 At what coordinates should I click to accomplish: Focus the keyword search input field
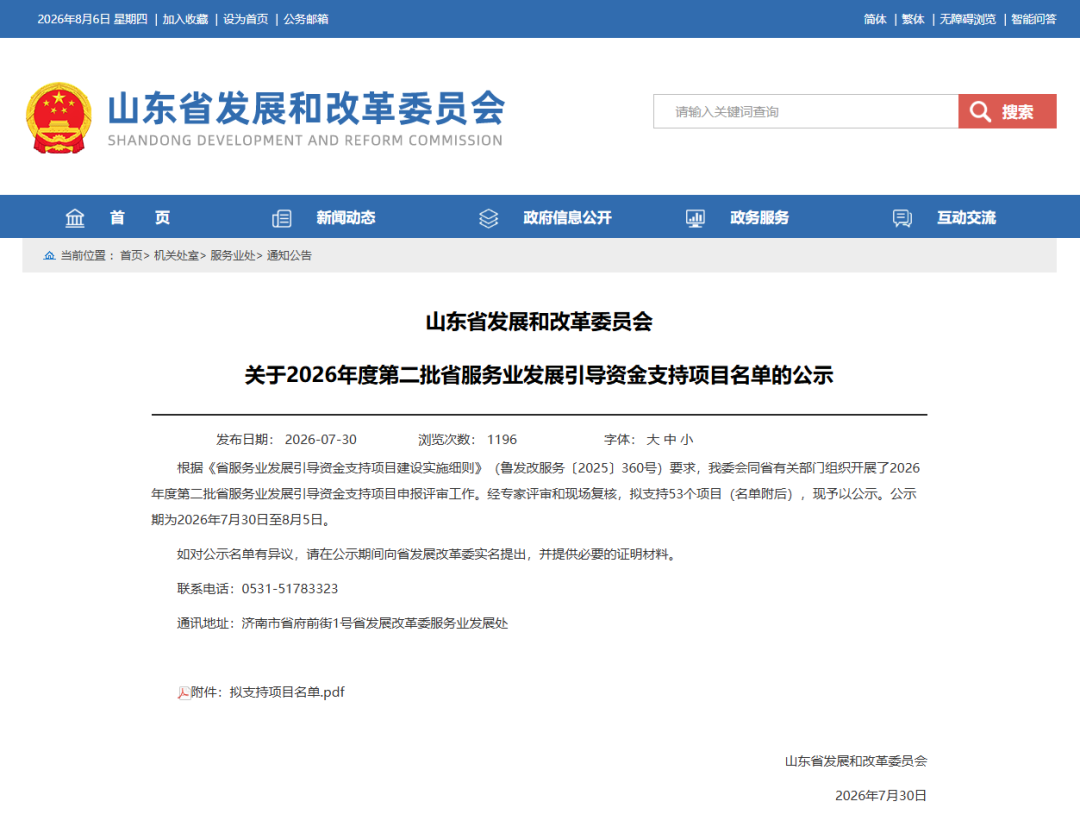[x=806, y=112]
